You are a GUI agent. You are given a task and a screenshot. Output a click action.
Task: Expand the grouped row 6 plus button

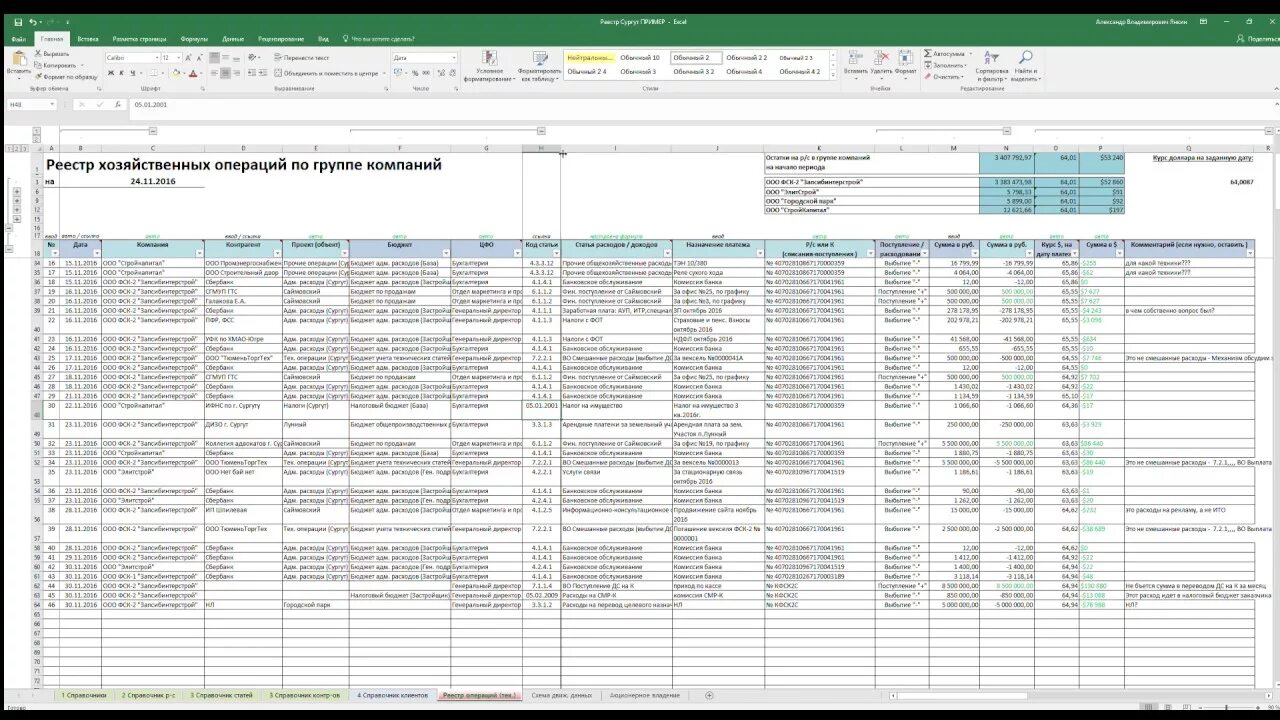tap(17, 191)
